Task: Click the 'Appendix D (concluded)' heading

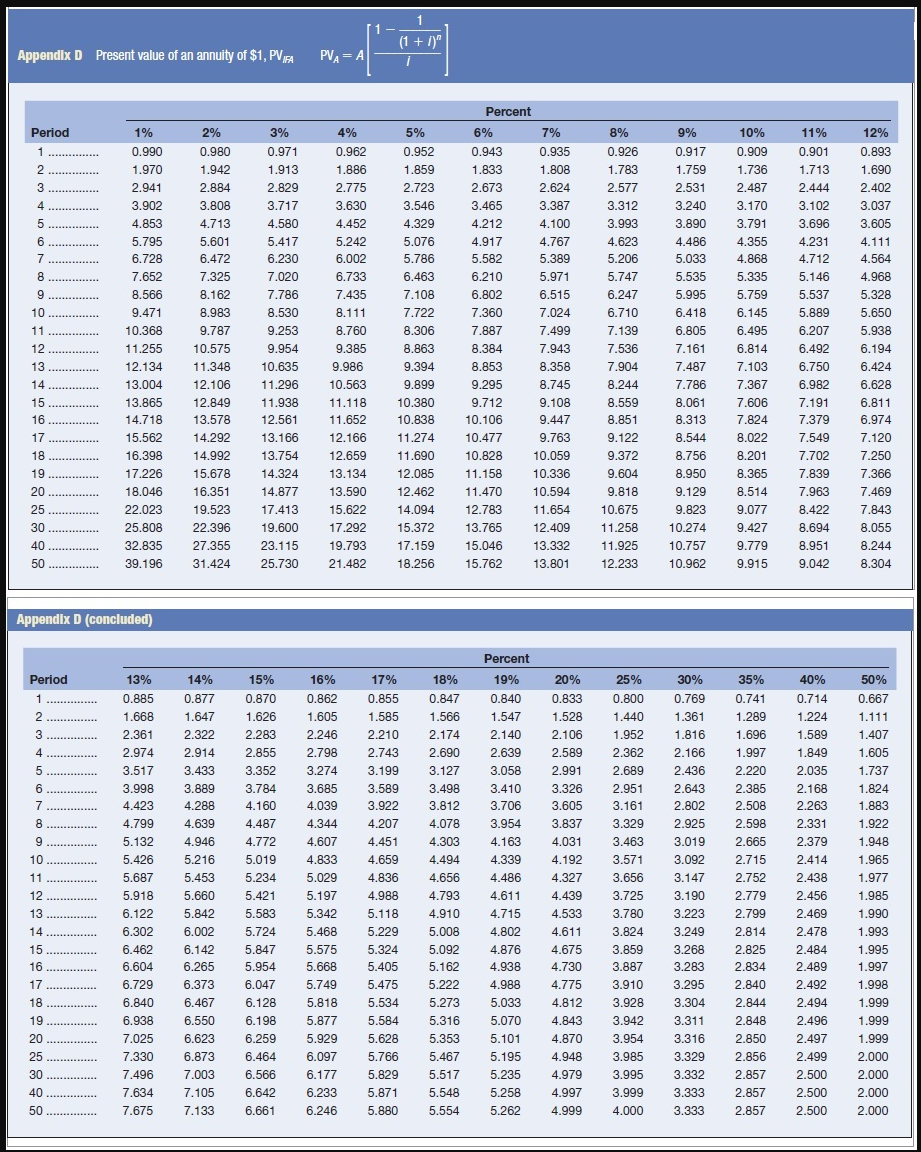Action: pos(84,619)
